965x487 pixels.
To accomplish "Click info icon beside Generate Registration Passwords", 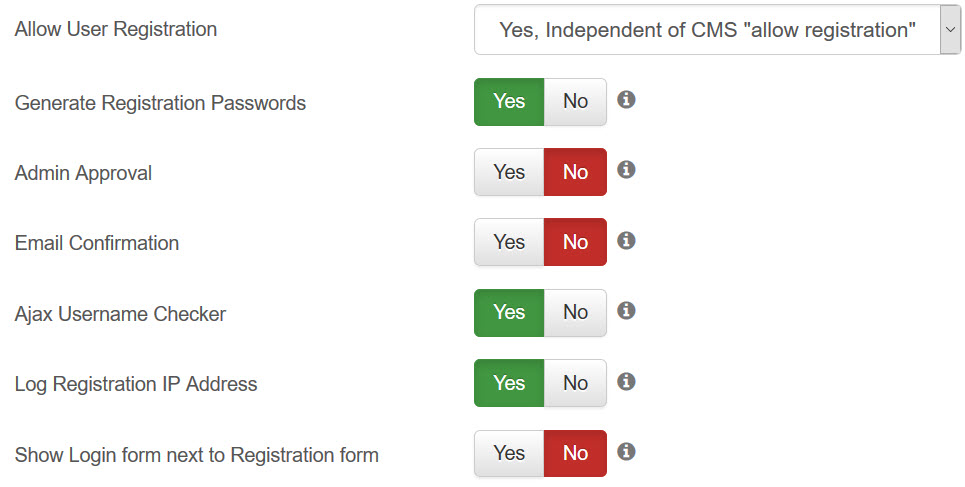I will [x=626, y=99].
